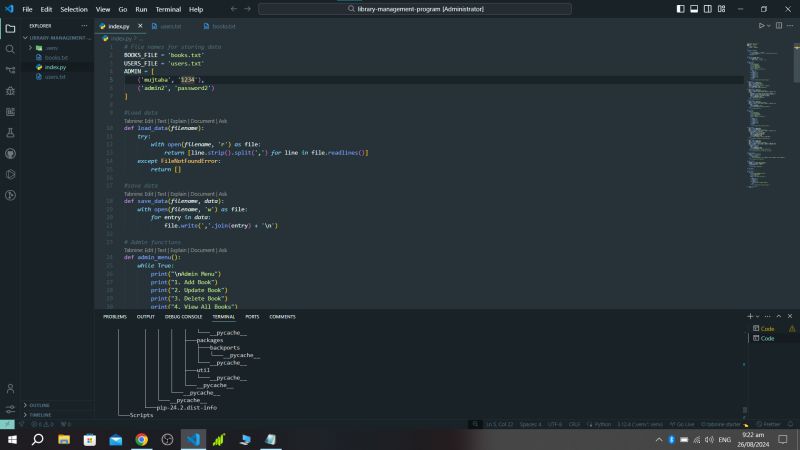
Task: Click the command center search box
Action: [415, 9]
